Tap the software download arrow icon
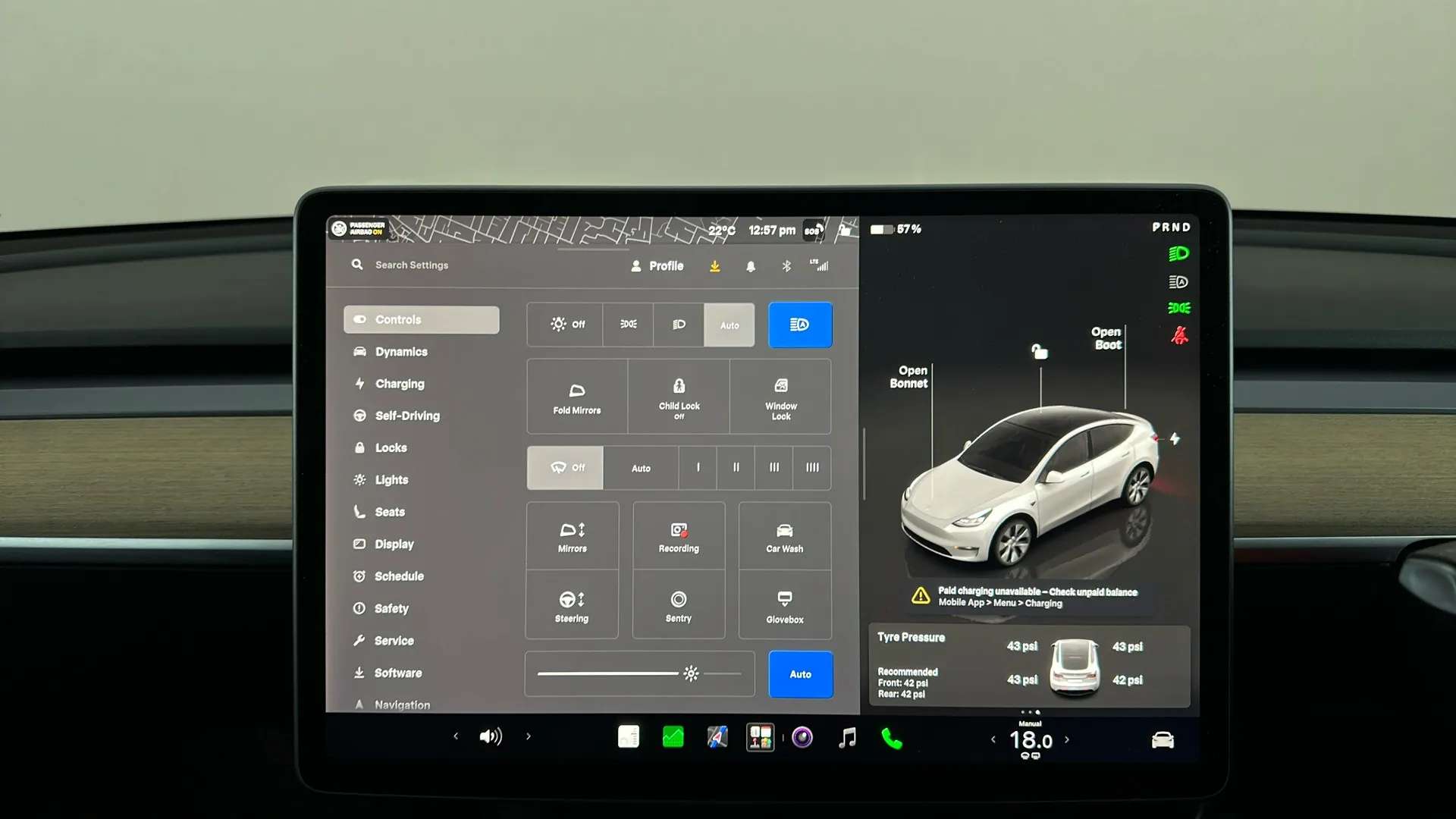 point(714,266)
